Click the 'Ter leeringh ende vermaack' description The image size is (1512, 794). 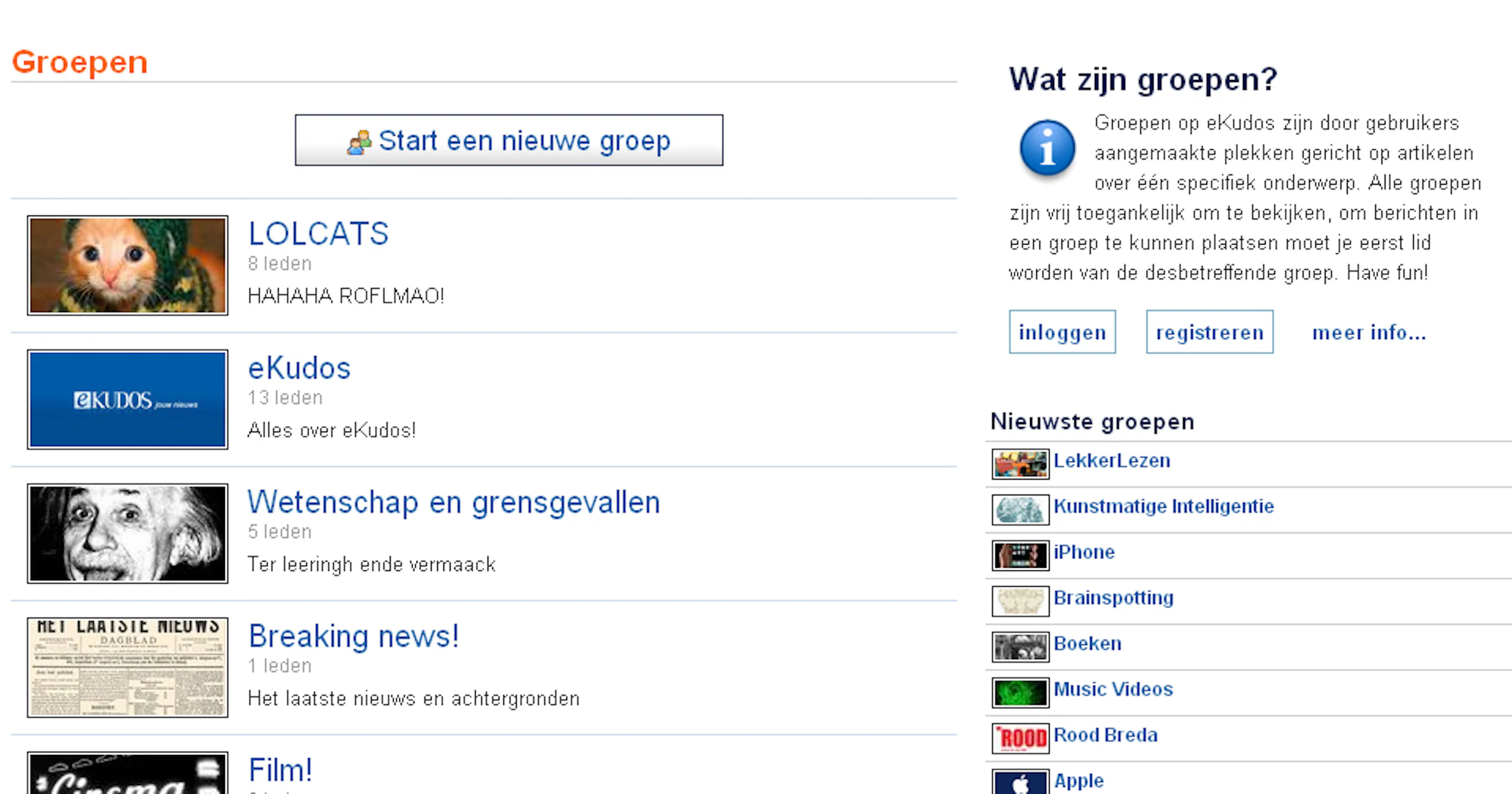(372, 564)
